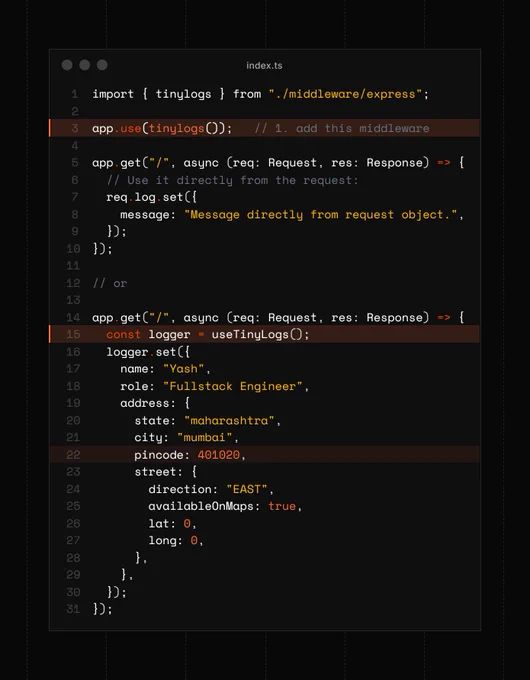Click the 'availableOnMaps:' key
The image size is (530, 680).
pyautogui.click(x=204, y=506)
